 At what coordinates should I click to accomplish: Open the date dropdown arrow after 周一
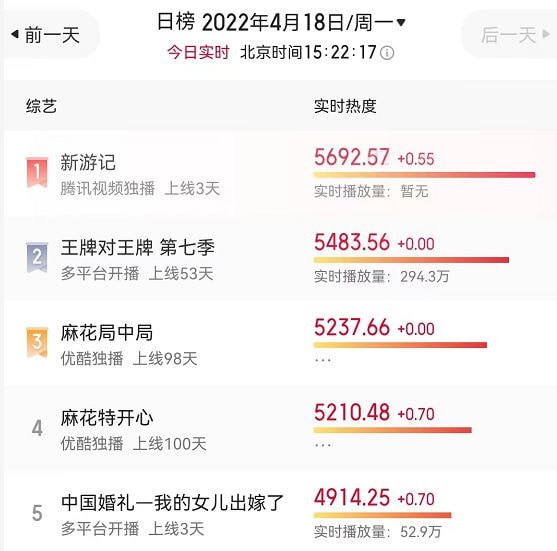point(401,23)
